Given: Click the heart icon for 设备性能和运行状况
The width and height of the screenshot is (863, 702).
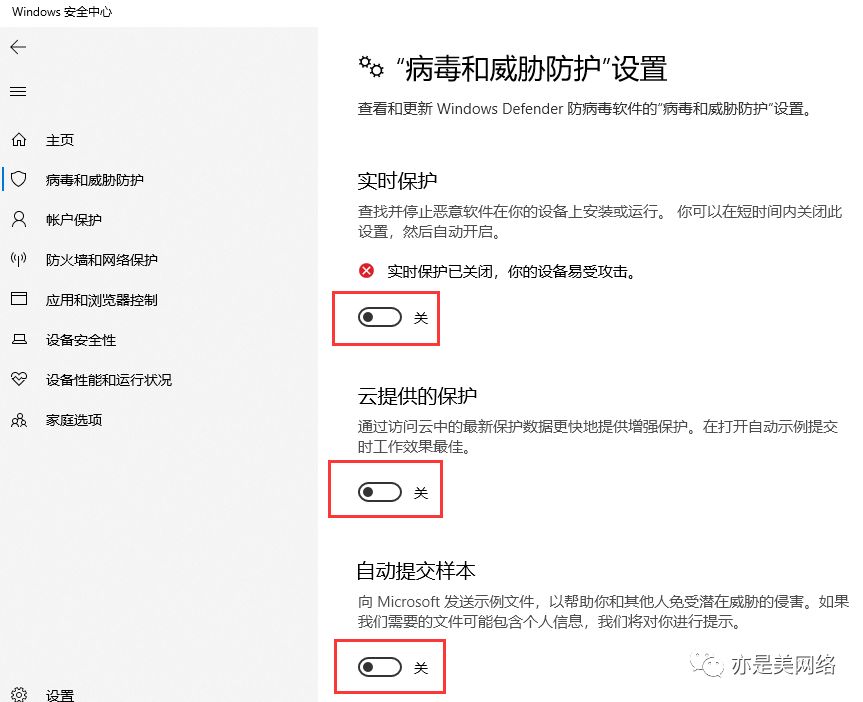Looking at the screenshot, I should [19, 379].
